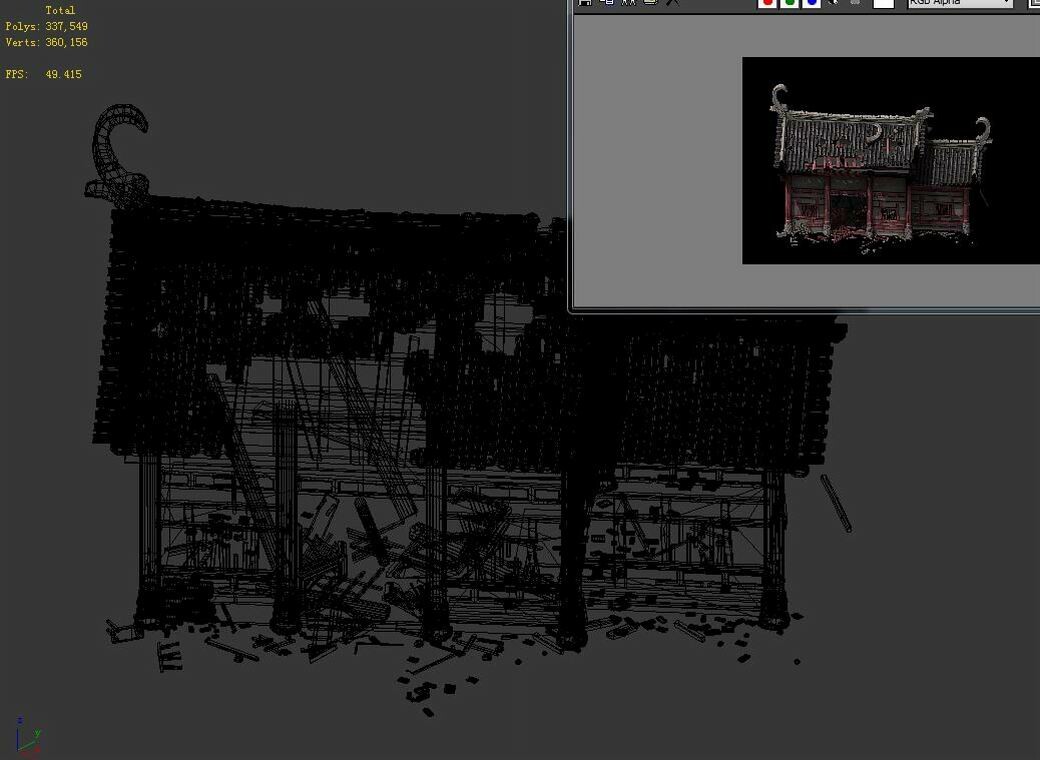Toggle the green channel in render window
Image resolution: width=1040 pixels, height=760 pixels.
(x=789, y=3)
